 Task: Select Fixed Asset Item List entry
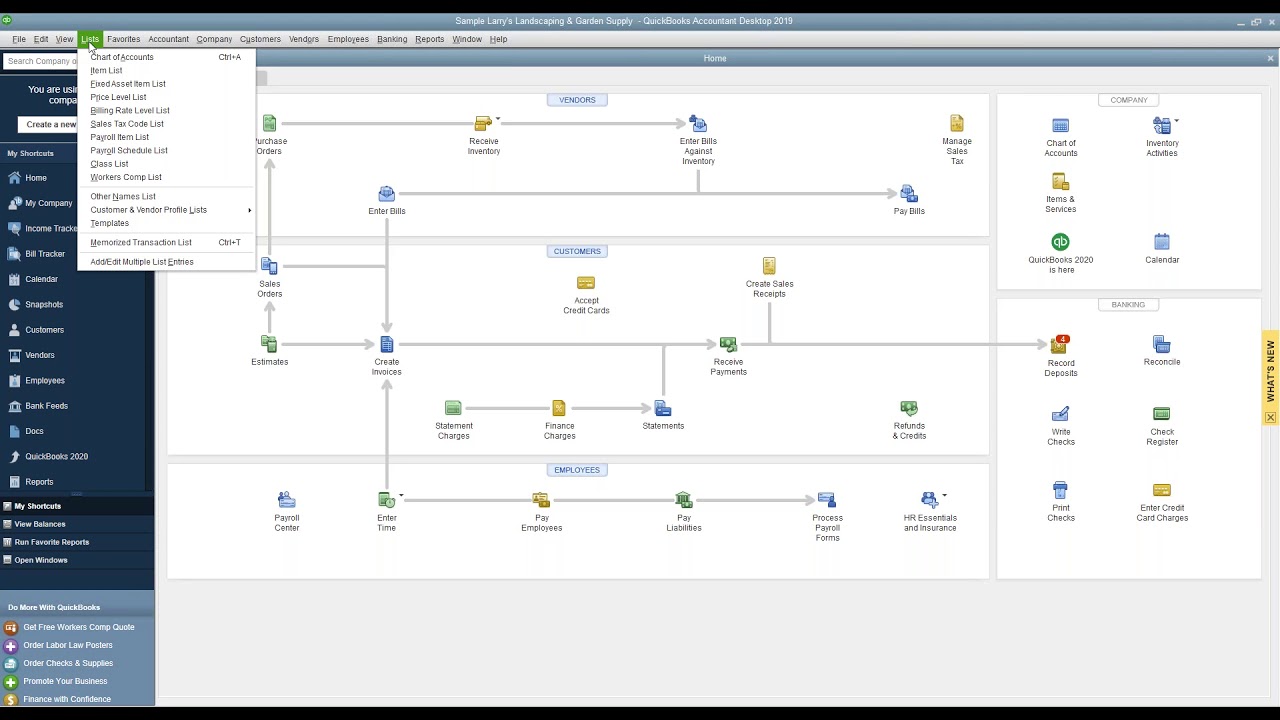[167, 84]
